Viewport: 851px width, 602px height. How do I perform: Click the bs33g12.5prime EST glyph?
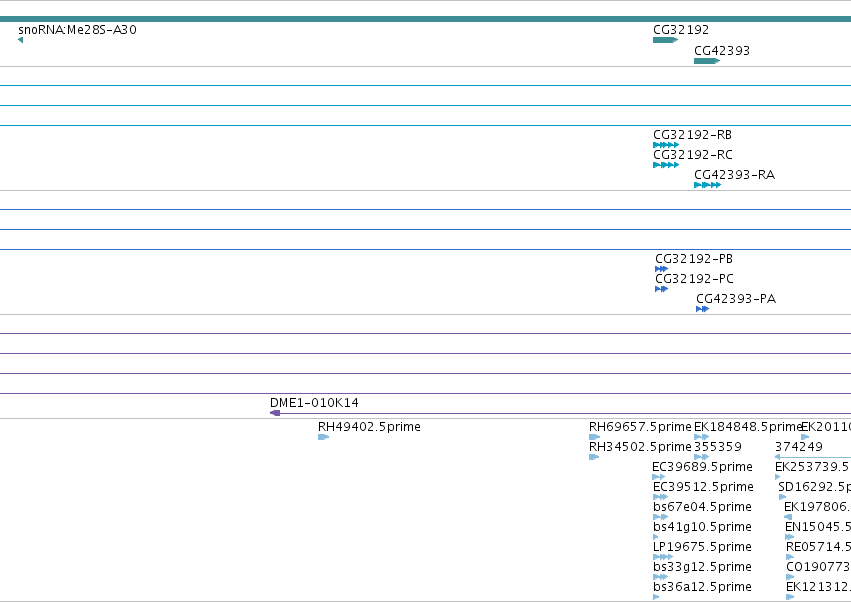[x=660, y=577]
